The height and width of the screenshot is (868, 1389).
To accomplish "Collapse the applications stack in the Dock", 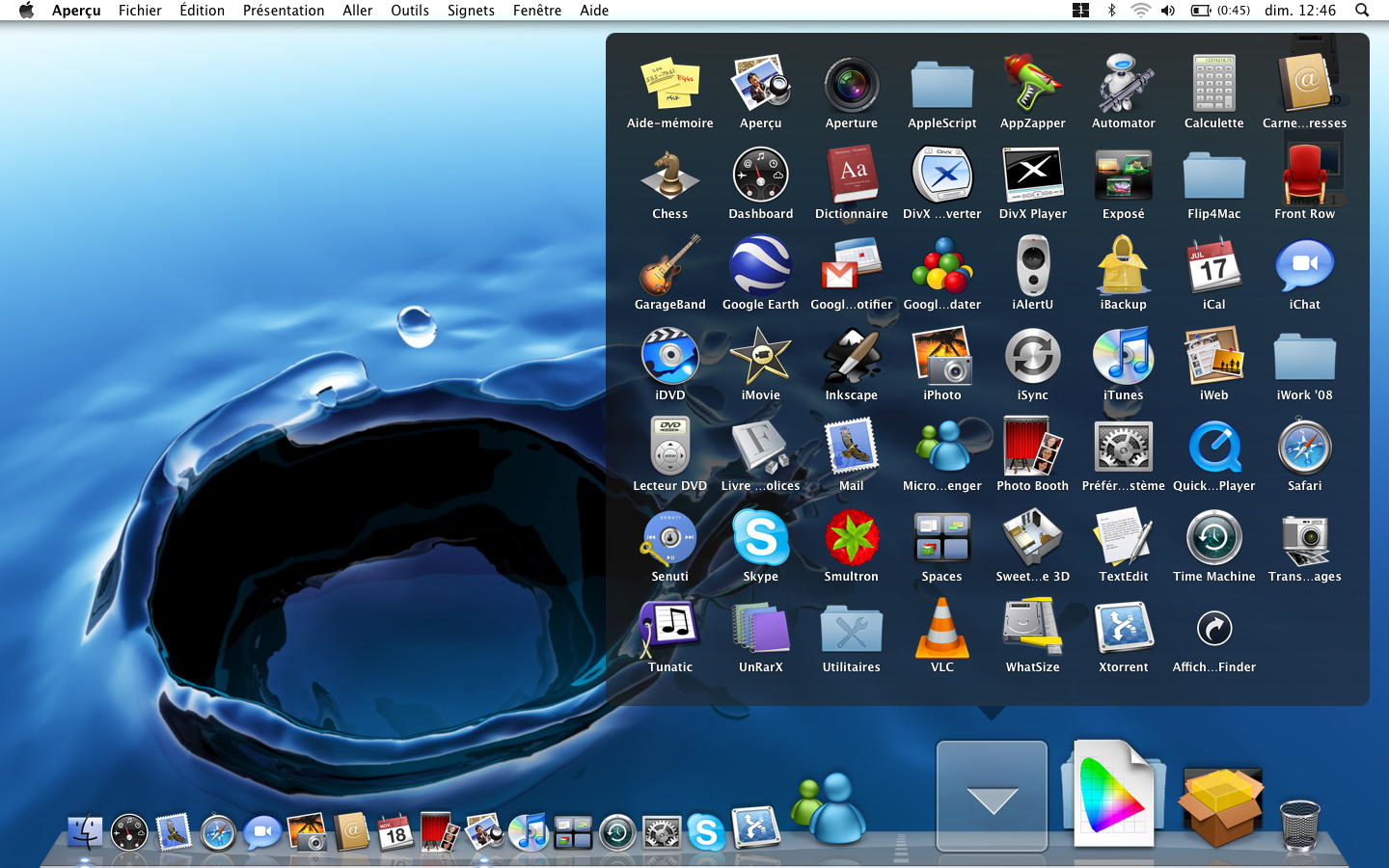I will point(992,796).
